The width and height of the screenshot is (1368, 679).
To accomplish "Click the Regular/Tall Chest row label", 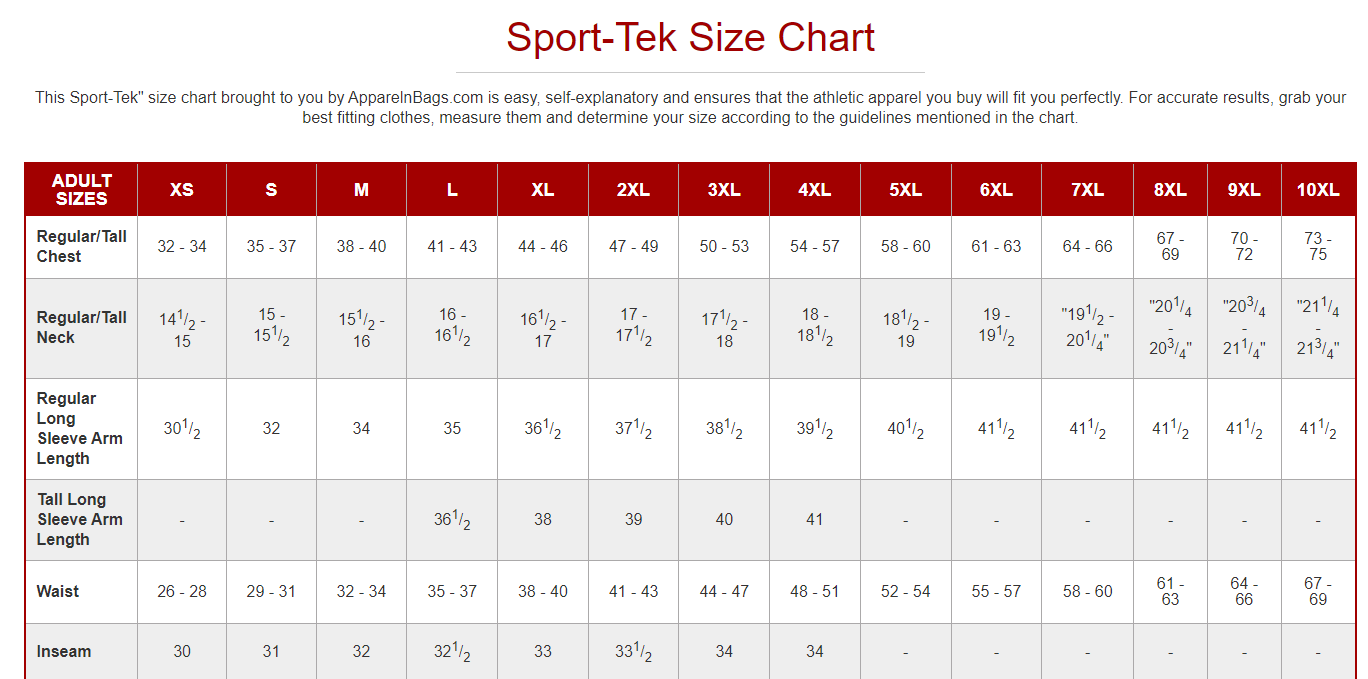I will (x=82, y=246).
